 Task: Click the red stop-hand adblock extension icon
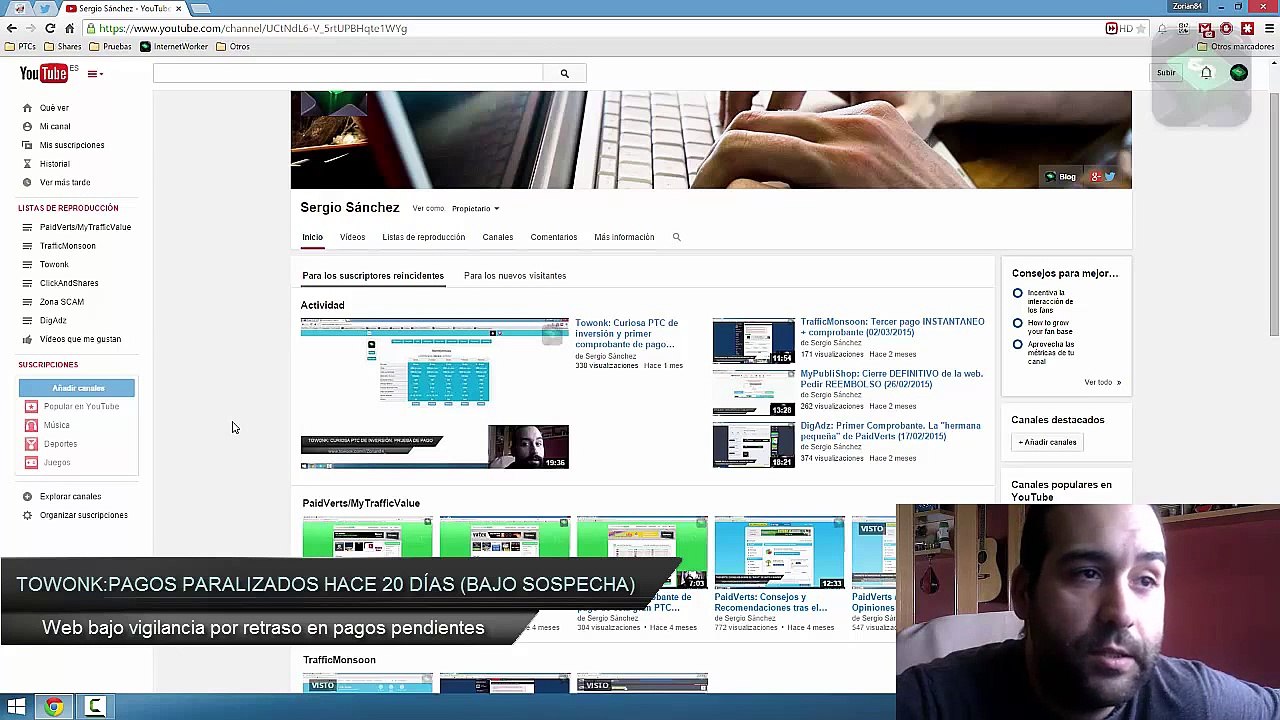(x=1226, y=28)
